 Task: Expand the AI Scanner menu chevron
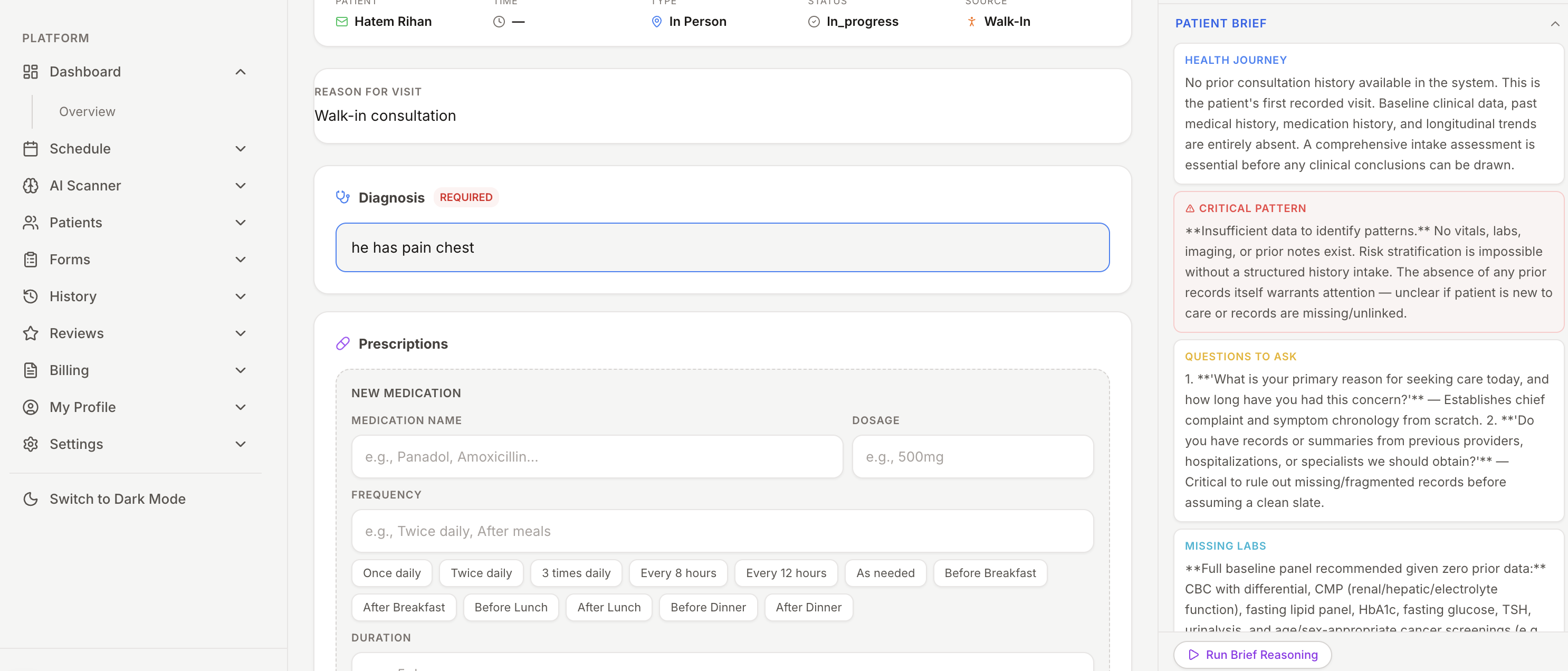point(241,186)
